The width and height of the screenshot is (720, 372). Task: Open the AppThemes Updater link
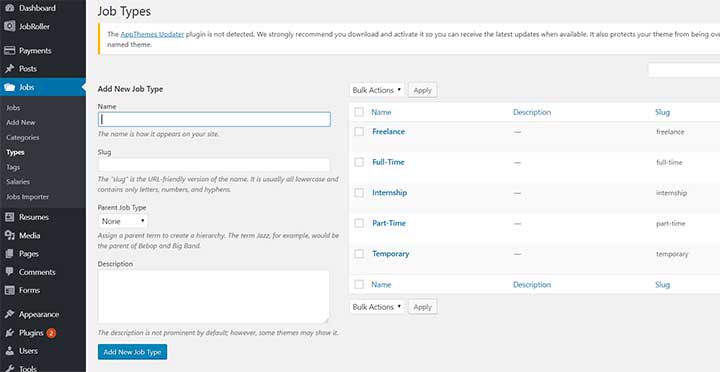tap(152, 34)
